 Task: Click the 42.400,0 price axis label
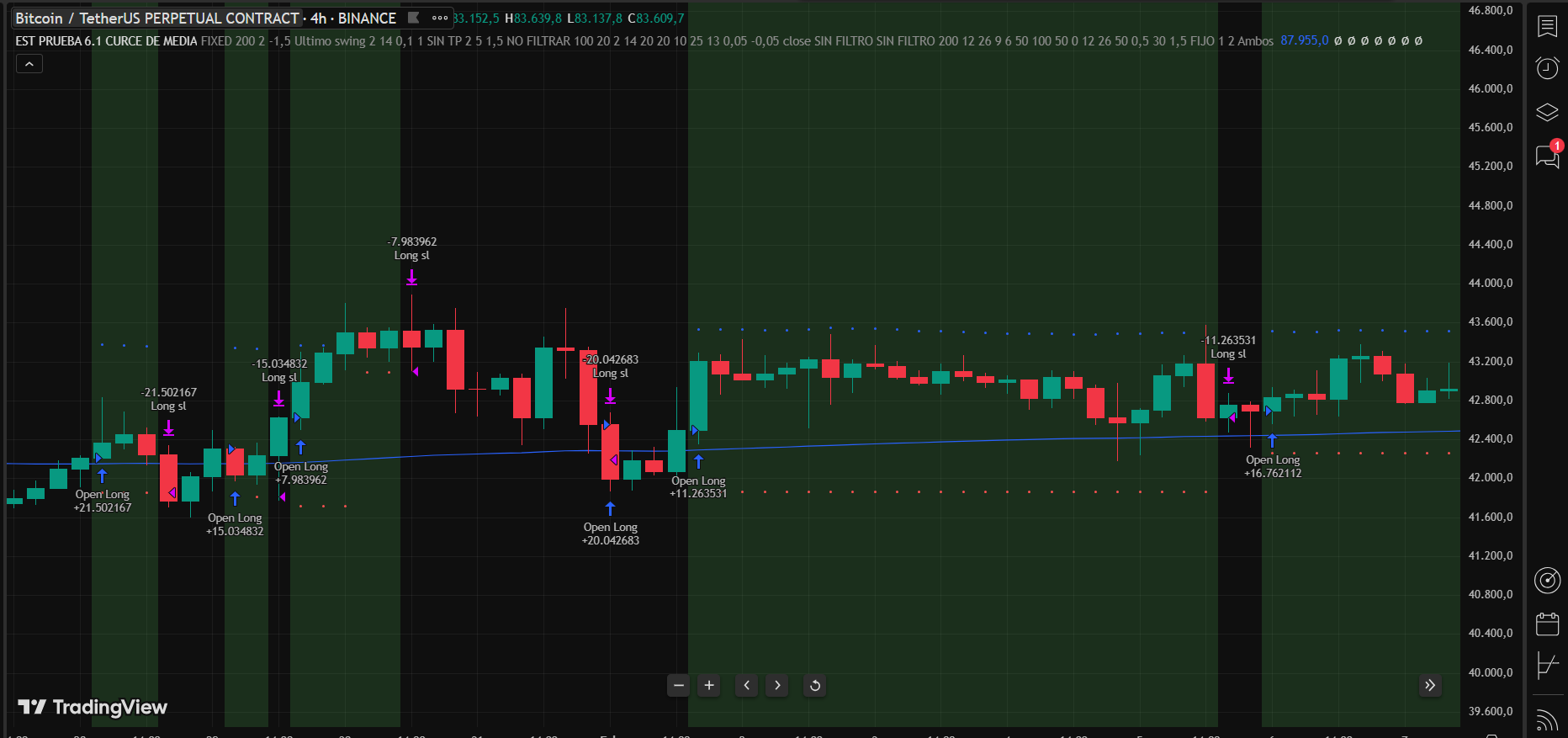pyautogui.click(x=1491, y=438)
